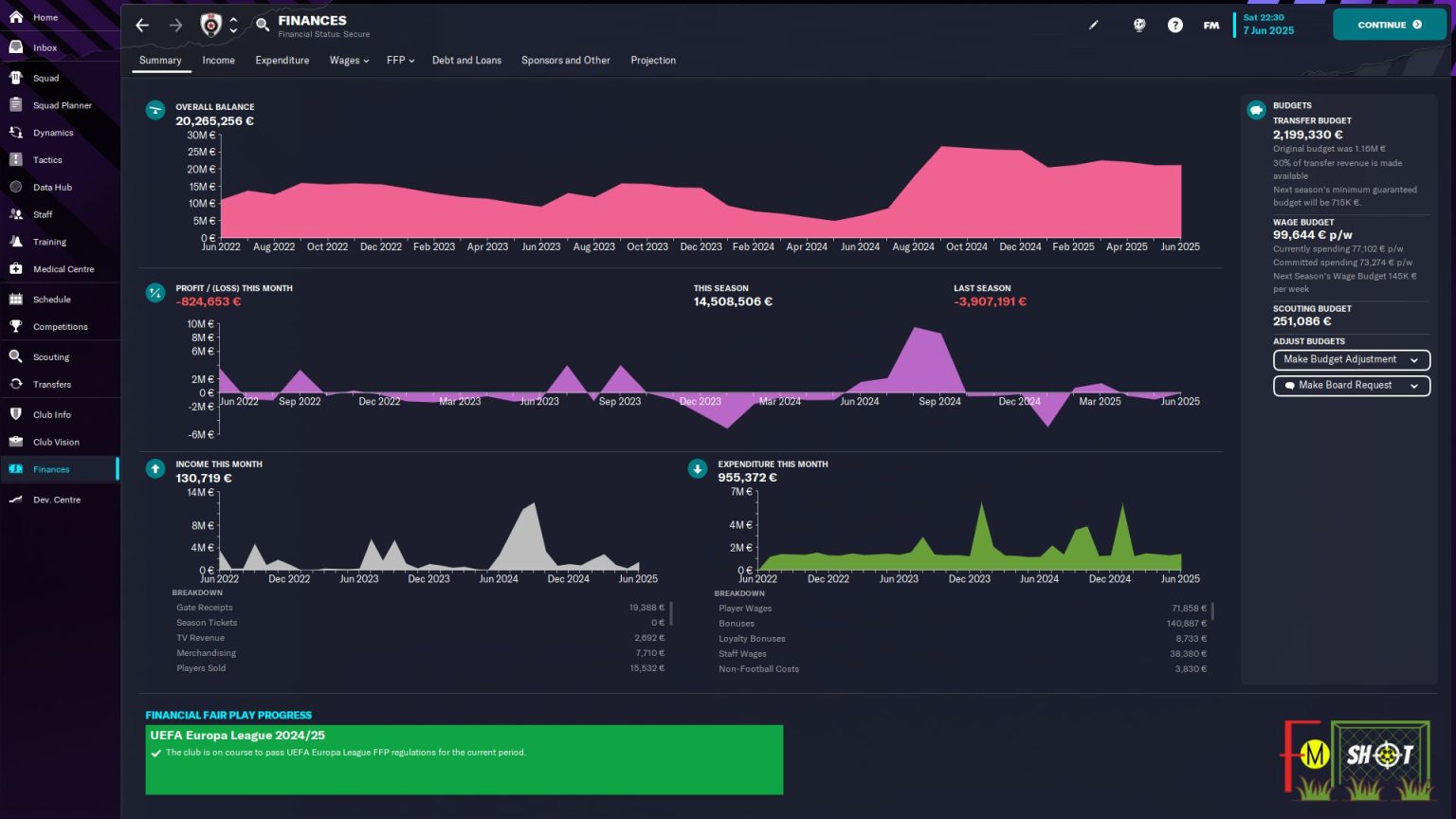This screenshot has width=1456, height=819.
Task: Click the club badge icon
Action: tap(211, 26)
